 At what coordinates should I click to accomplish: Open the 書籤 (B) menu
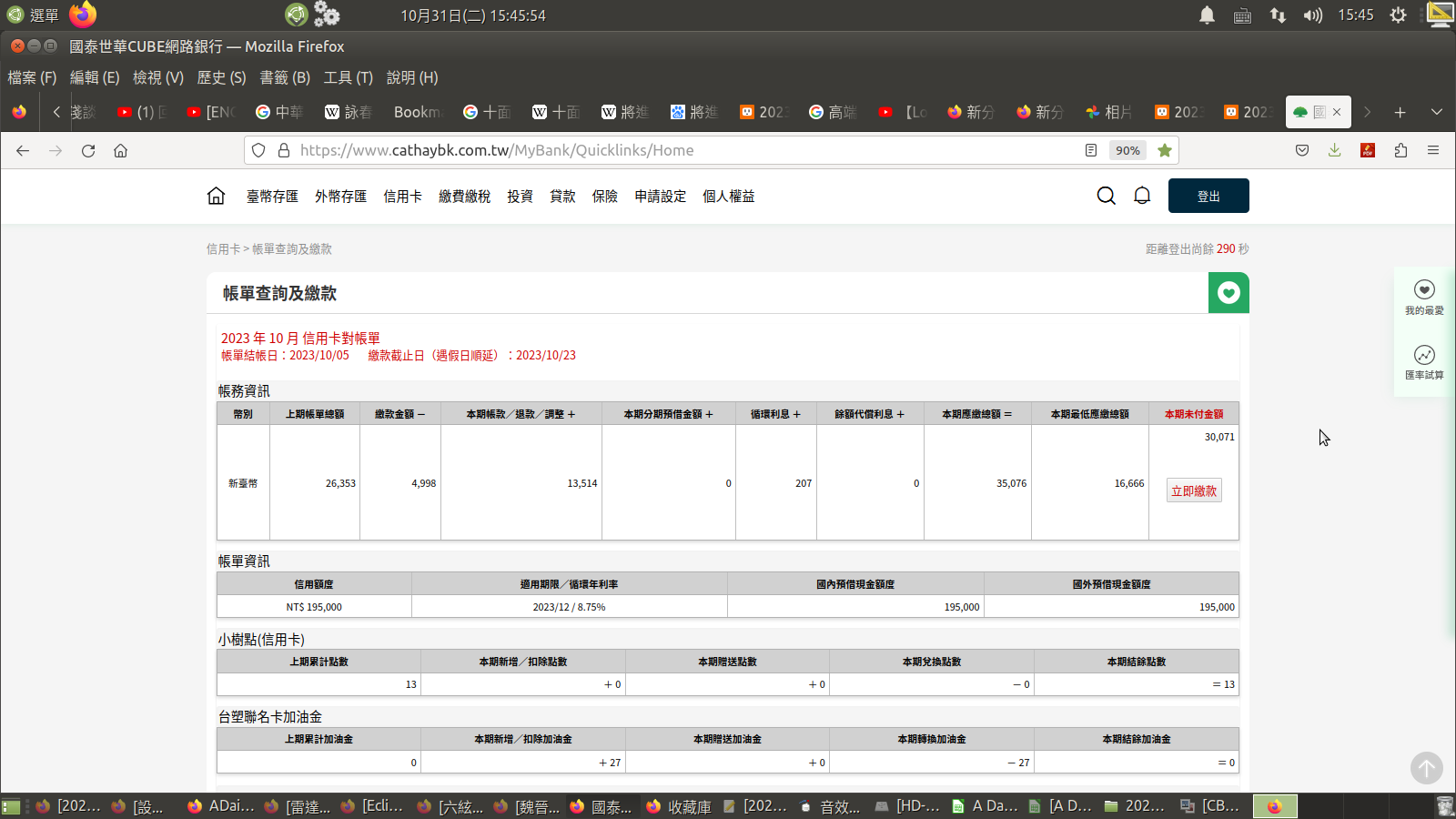(285, 77)
